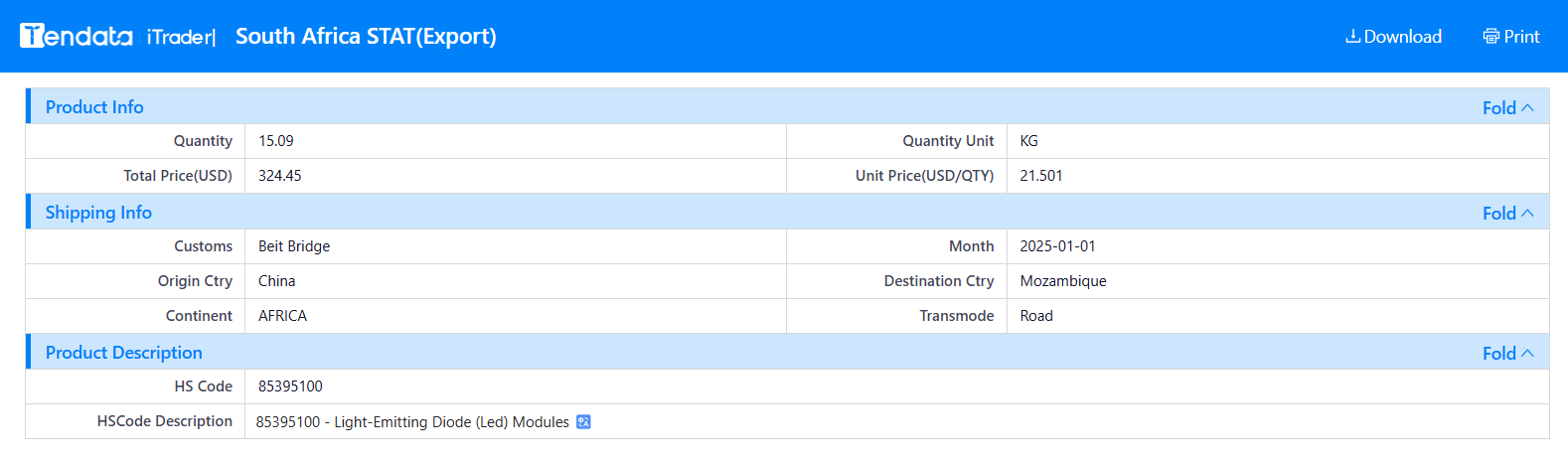
Task: Click the Transmode field label
Action: pos(957,316)
